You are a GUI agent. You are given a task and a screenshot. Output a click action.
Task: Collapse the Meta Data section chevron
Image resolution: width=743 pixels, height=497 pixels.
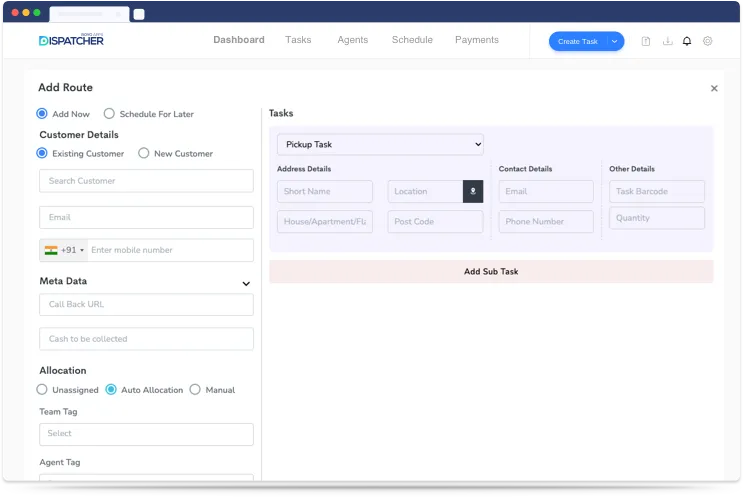(x=246, y=283)
